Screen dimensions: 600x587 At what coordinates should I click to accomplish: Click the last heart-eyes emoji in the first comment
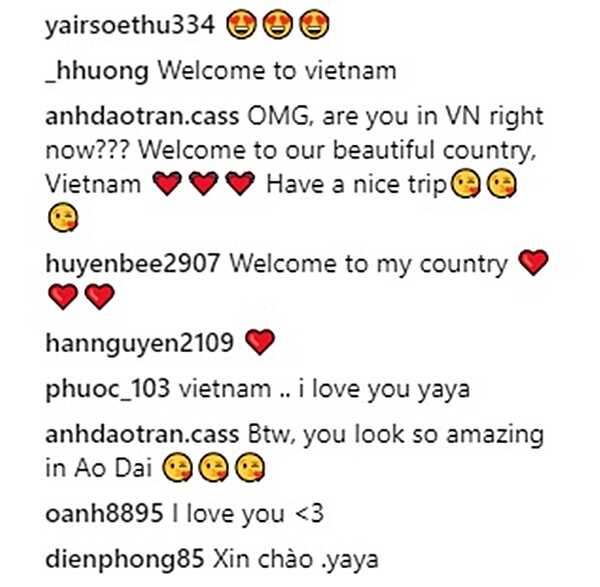click(x=314, y=25)
